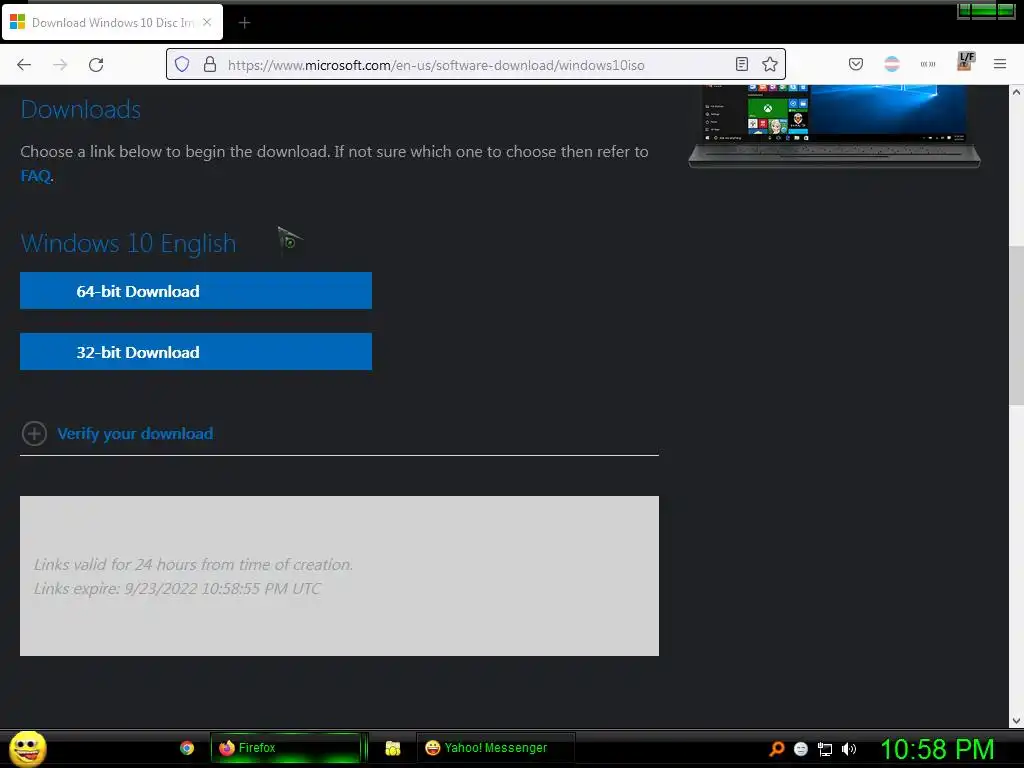This screenshot has height=768, width=1024.
Task: Open network connection tray icon
Action: (825, 749)
